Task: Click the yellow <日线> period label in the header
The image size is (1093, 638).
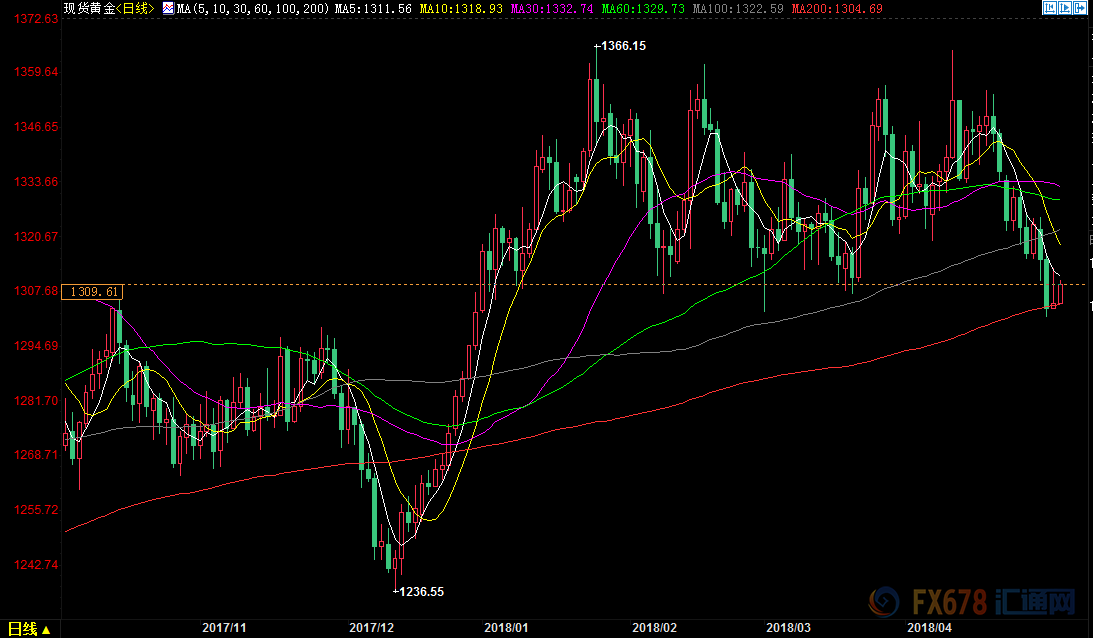Action: click(135, 8)
